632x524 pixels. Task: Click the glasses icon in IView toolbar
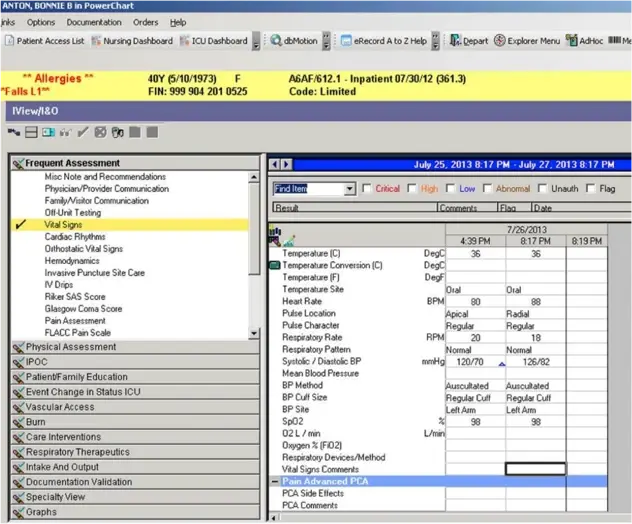coord(65,132)
